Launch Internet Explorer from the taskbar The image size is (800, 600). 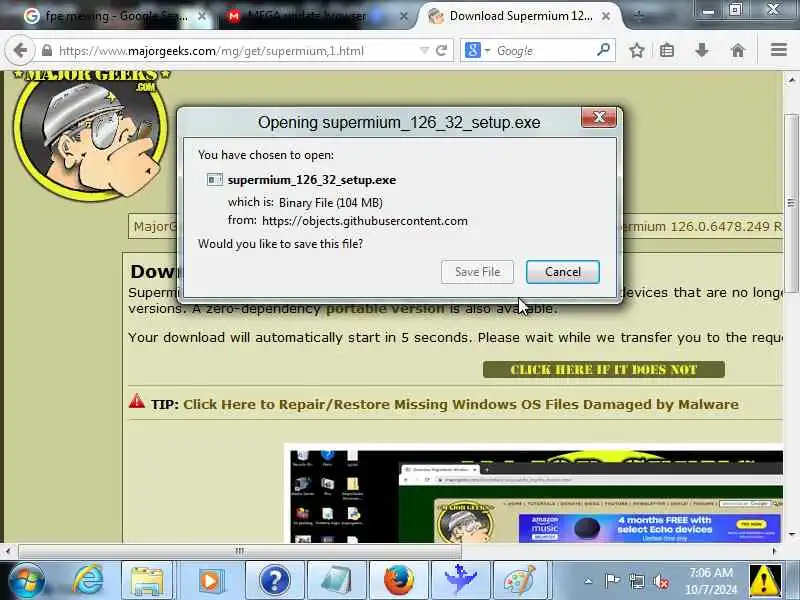pyautogui.click(x=88, y=581)
